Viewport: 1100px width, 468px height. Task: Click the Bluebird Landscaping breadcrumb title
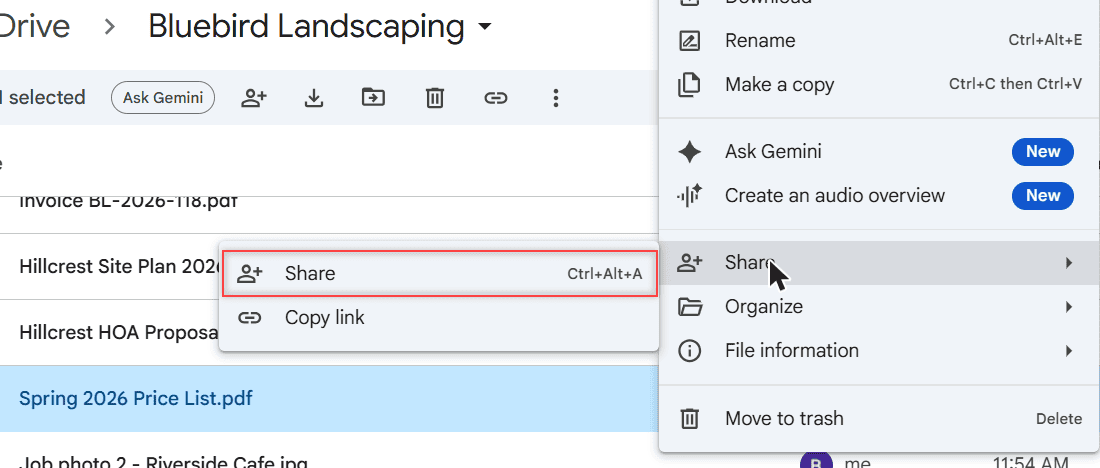coord(306,27)
